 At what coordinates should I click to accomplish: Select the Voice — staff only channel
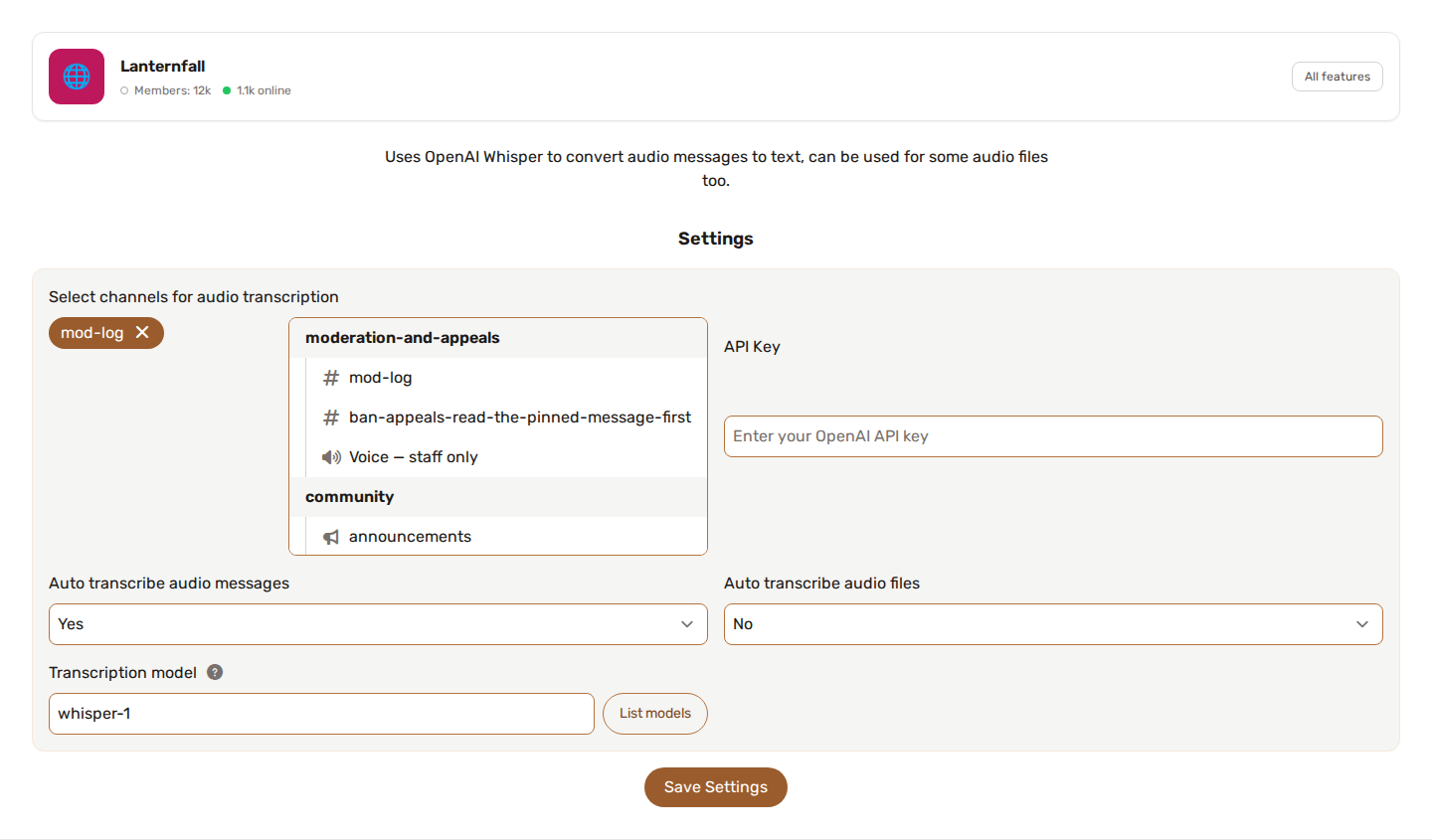[506, 457]
